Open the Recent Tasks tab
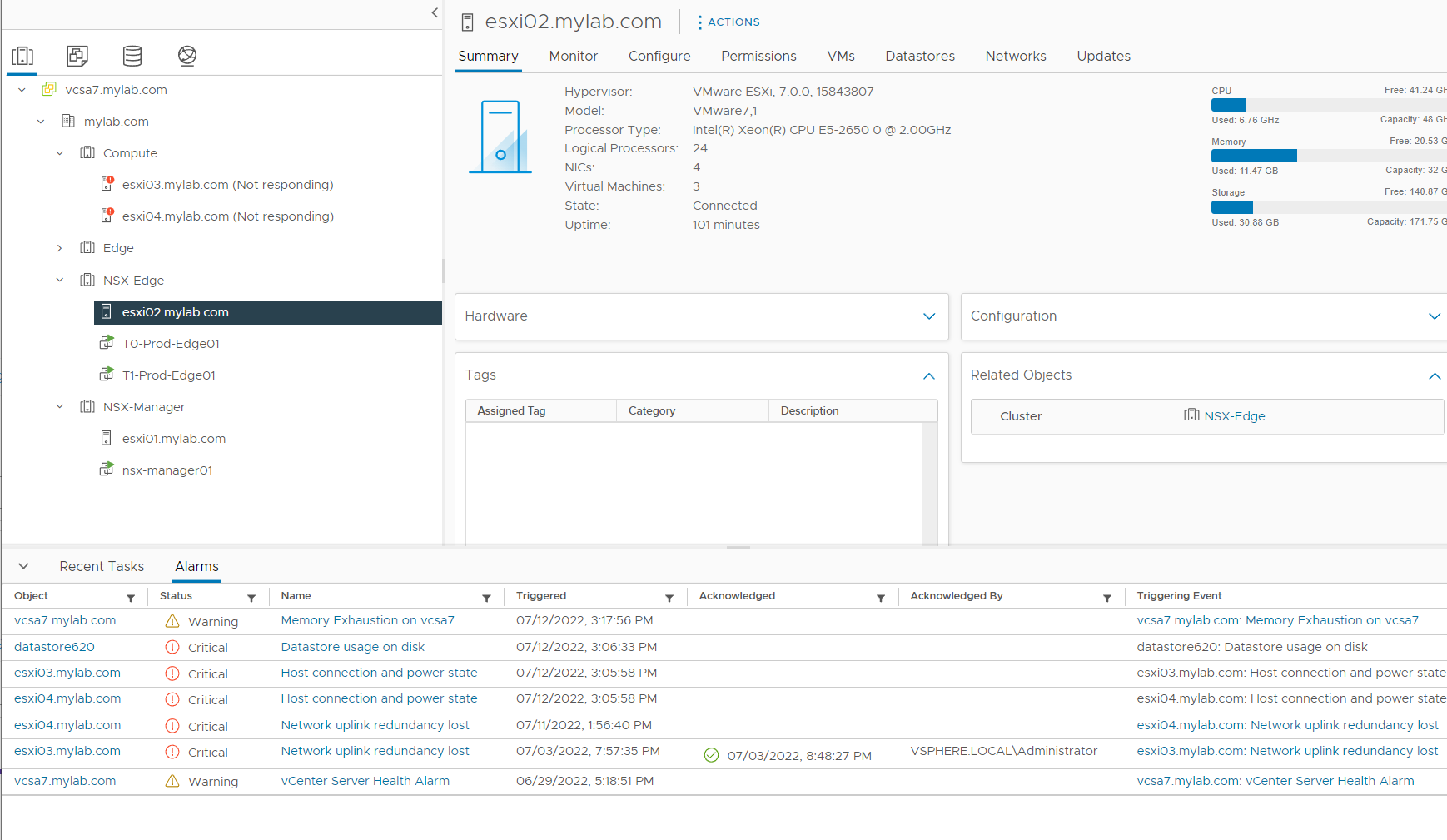This screenshot has height=840, width=1447. coord(102,566)
